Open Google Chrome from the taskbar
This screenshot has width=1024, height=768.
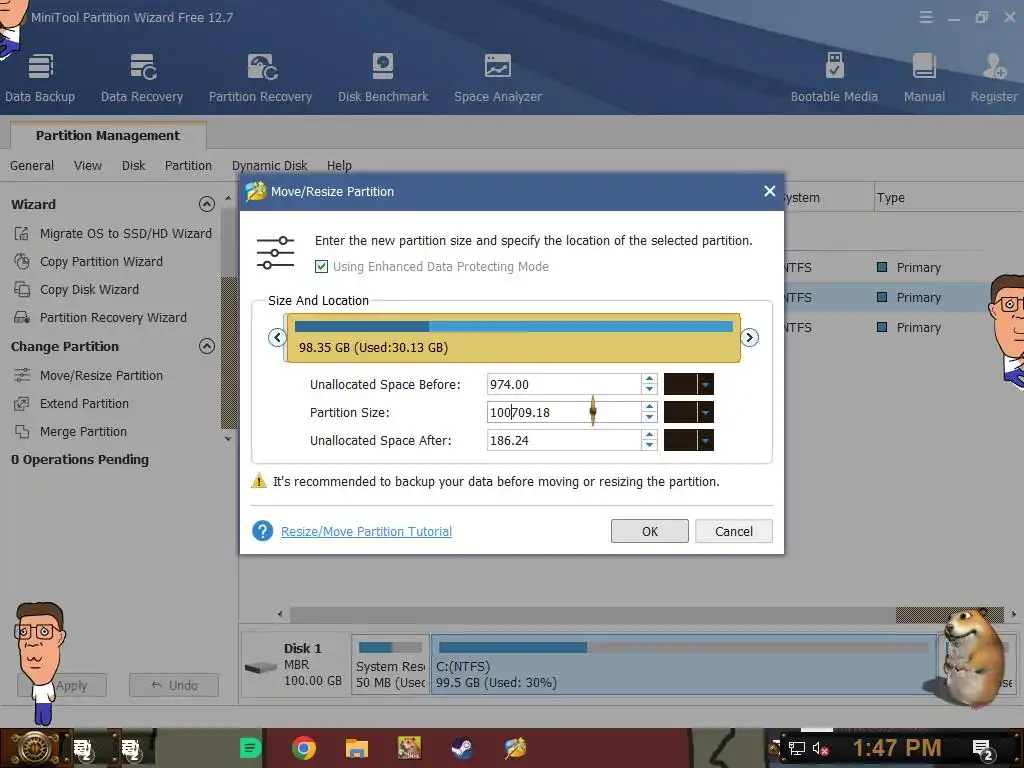coord(304,748)
